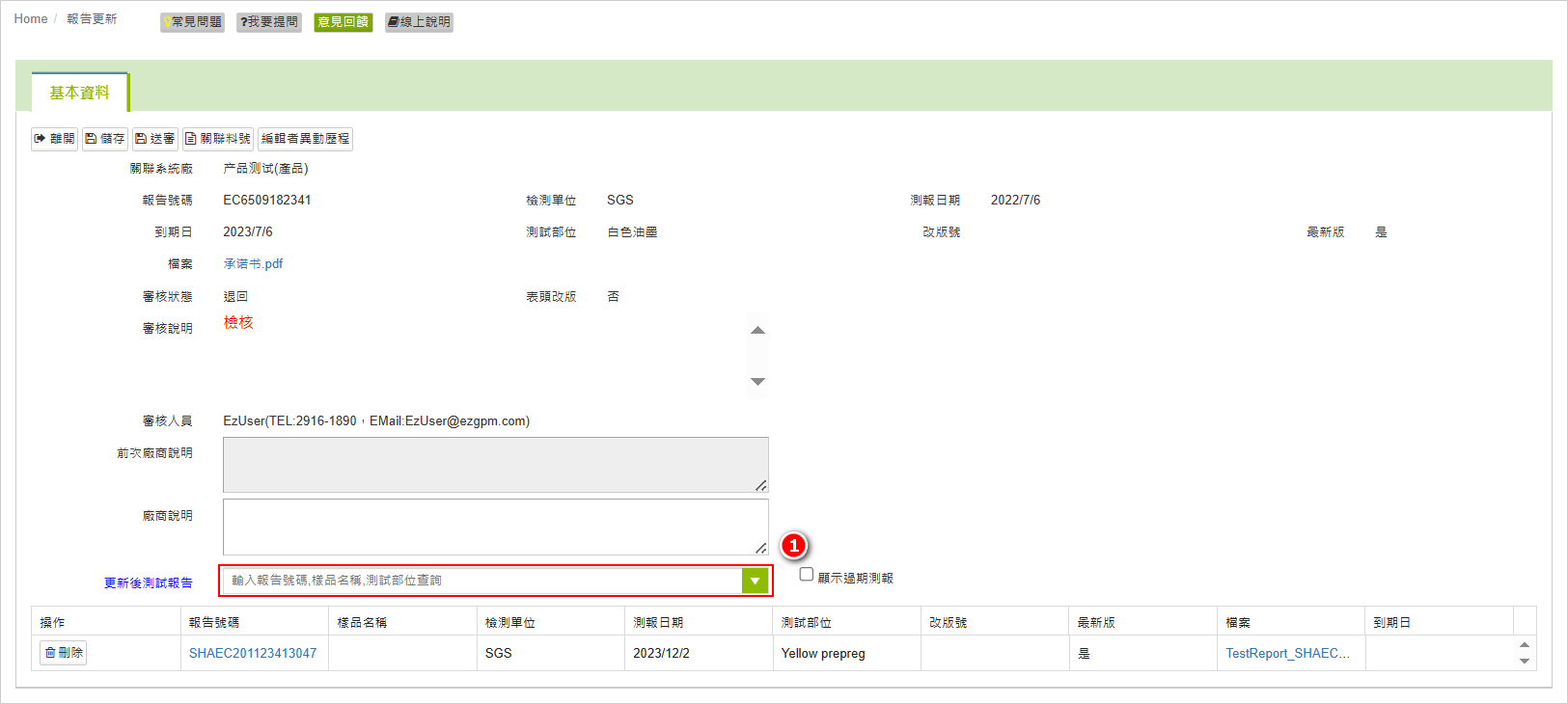Click the 2023/7/6 expiry date value
The image size is (1568, 704).
click(248, 231)
